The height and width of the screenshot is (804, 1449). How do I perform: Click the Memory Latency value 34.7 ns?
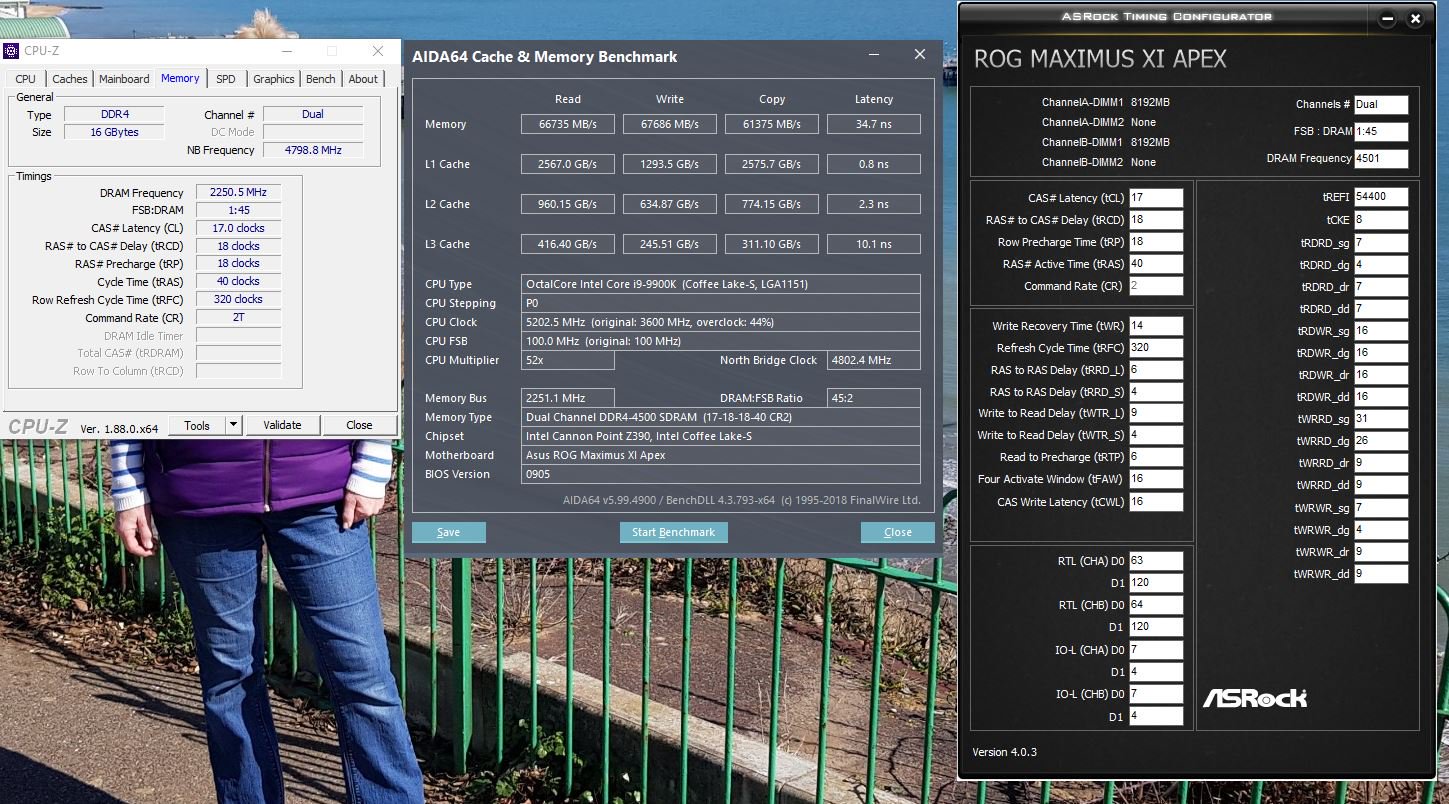coord(873,124)
